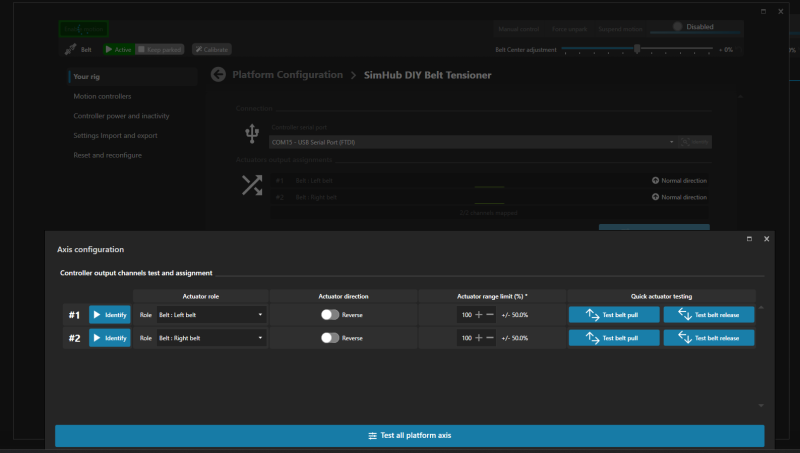Click the Belt device icon
800x453 pixels.
(x=70, y=49)
